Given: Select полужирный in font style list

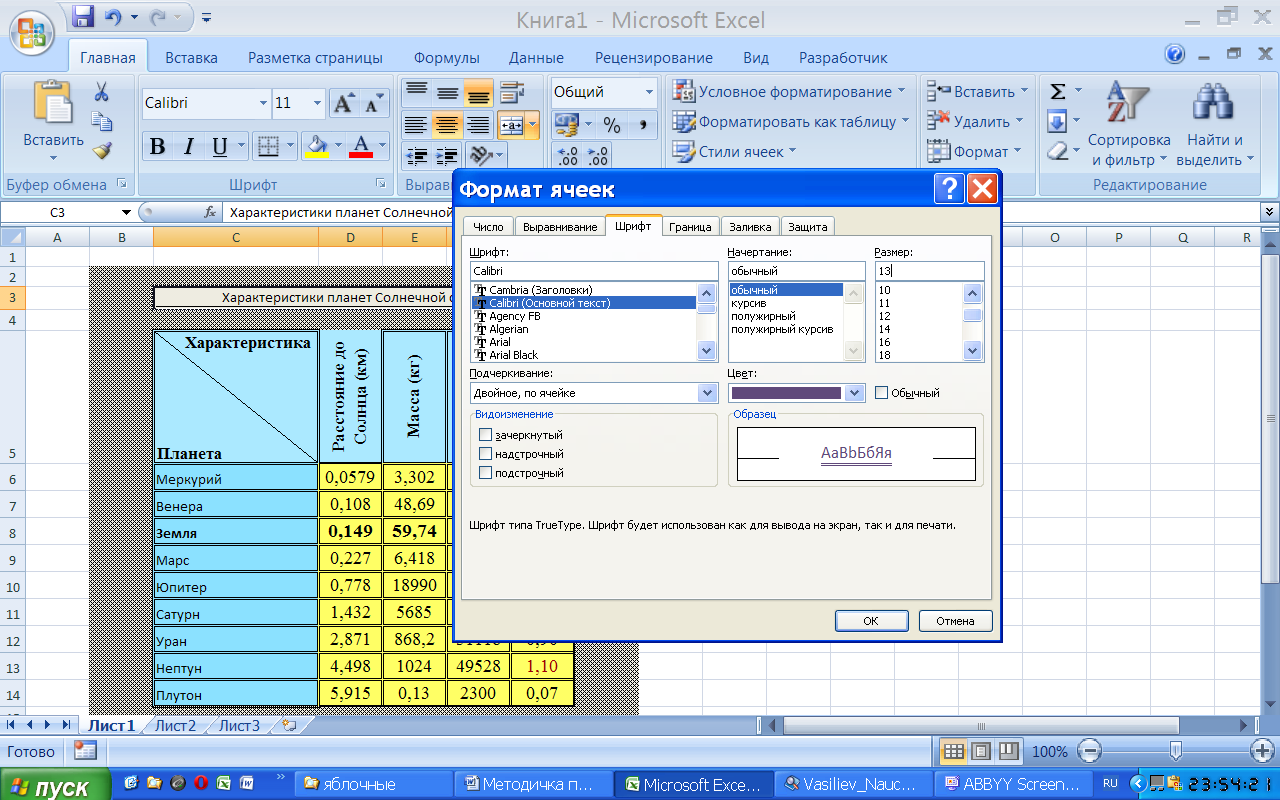Looking at the screenshot, I should pyautogui.click(x=763, y=316).
